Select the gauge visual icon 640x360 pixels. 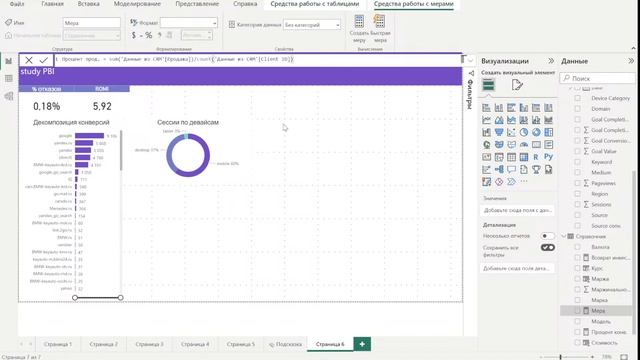[x=524, y=144]
